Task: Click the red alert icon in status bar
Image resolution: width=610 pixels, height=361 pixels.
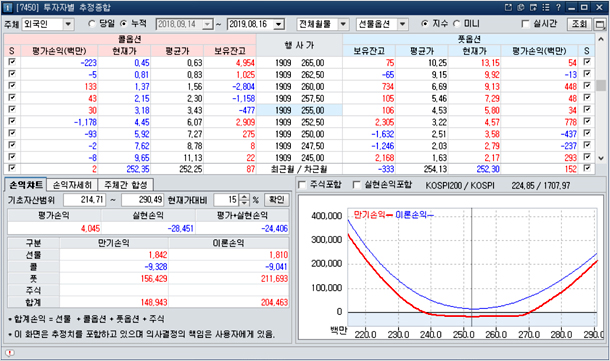Action: [10, 353]
